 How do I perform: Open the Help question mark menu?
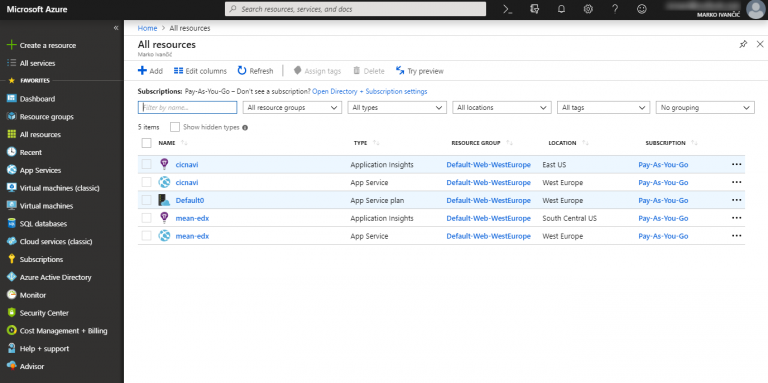click(x=615, y=9)
